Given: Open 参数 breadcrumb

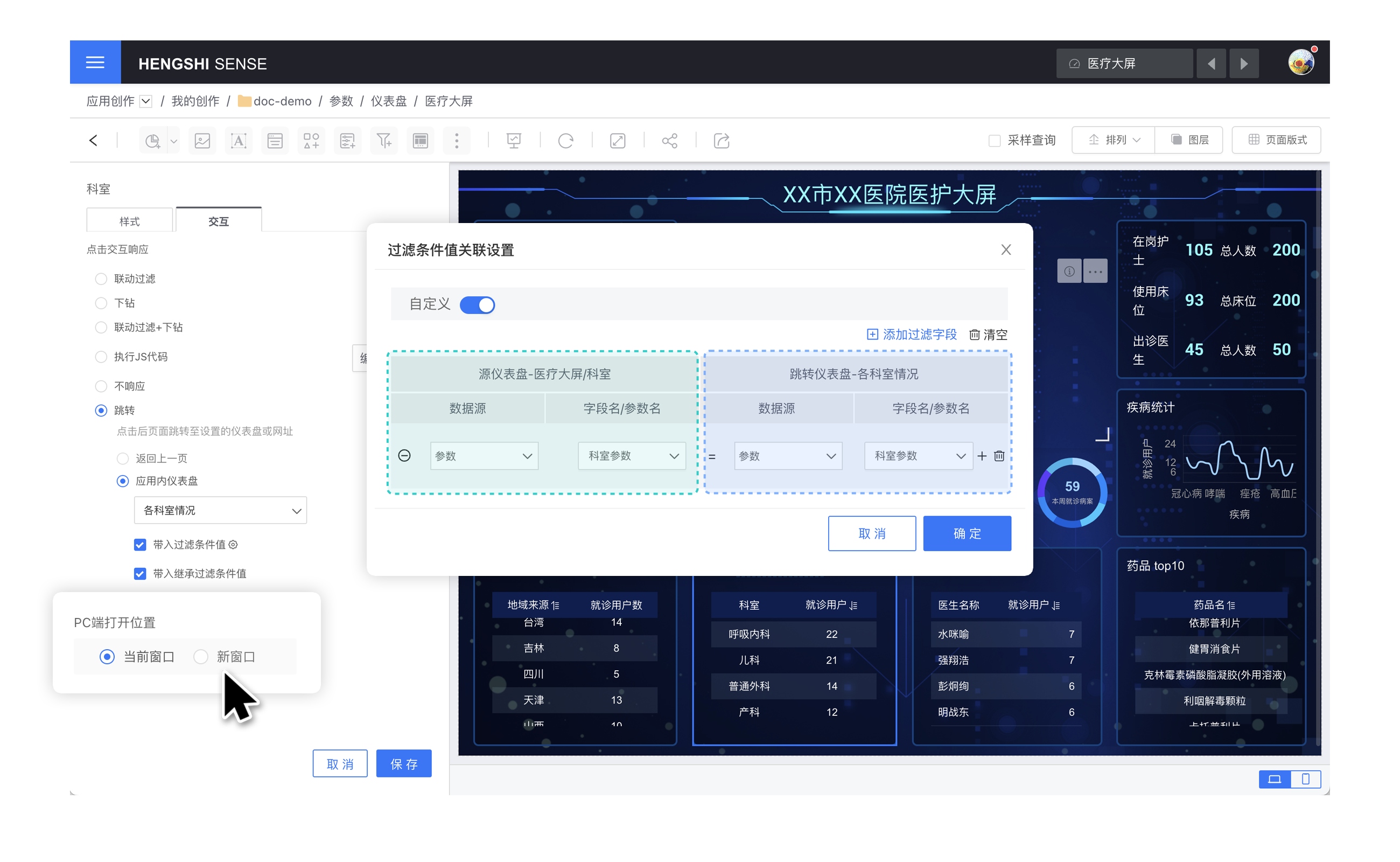Looking at the screenshot, I should click(341, 101).
